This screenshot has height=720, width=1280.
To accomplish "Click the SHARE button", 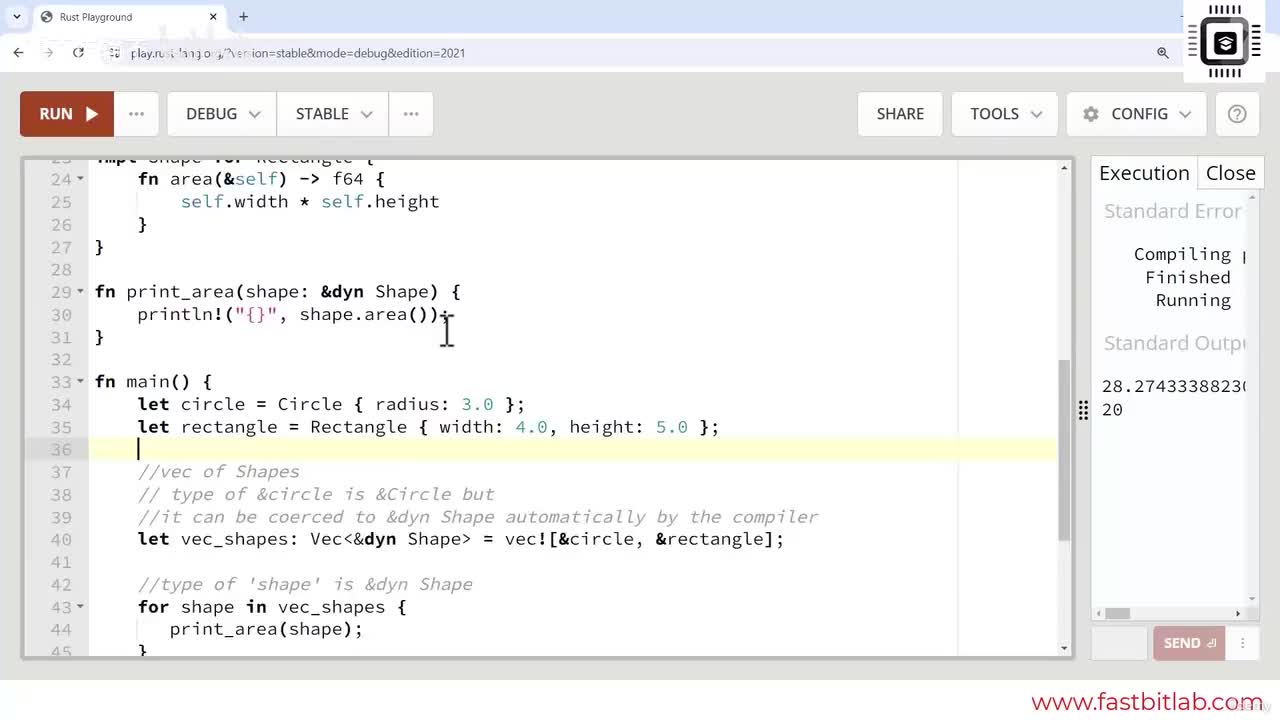I will 900,114.
